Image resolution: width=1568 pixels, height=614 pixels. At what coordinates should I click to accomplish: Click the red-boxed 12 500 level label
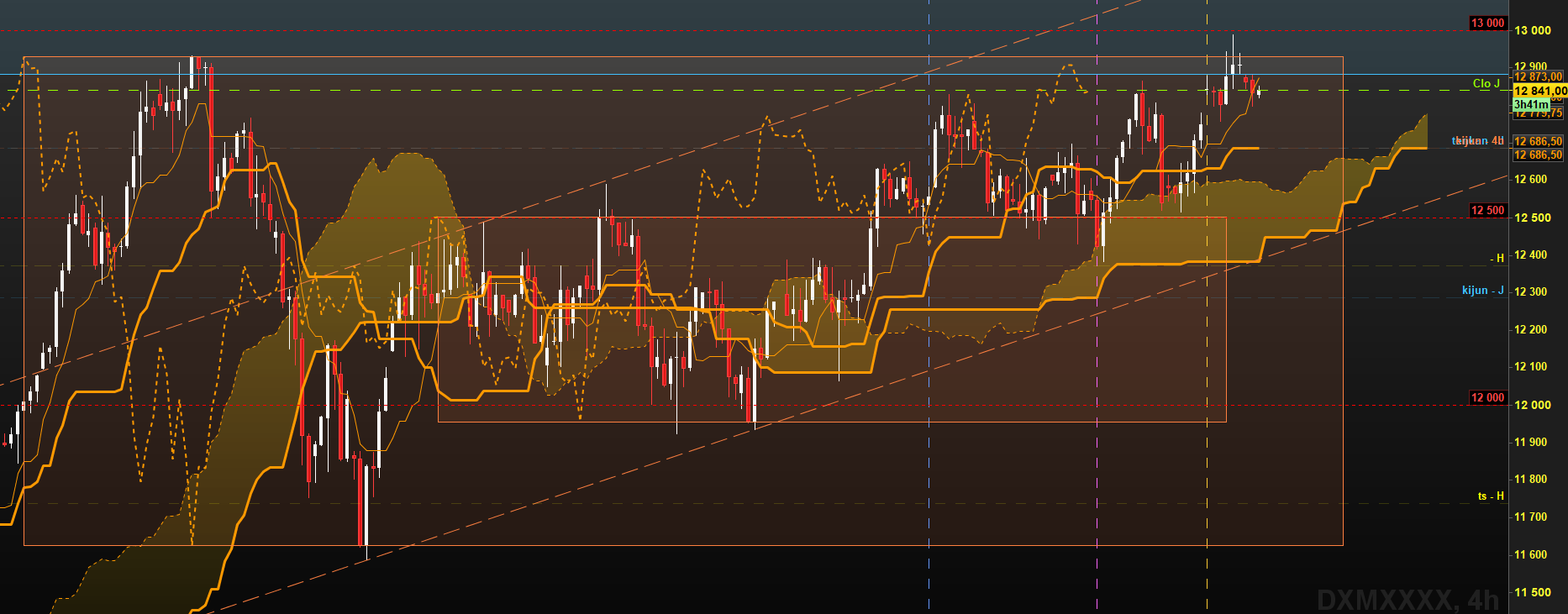point(1487,210)
